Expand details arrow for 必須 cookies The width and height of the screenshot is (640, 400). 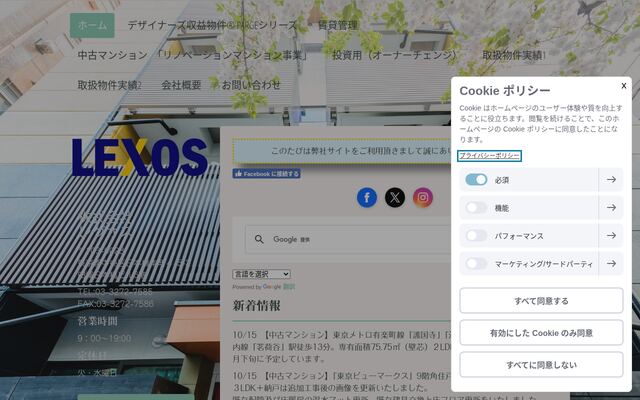coord(611,180)
